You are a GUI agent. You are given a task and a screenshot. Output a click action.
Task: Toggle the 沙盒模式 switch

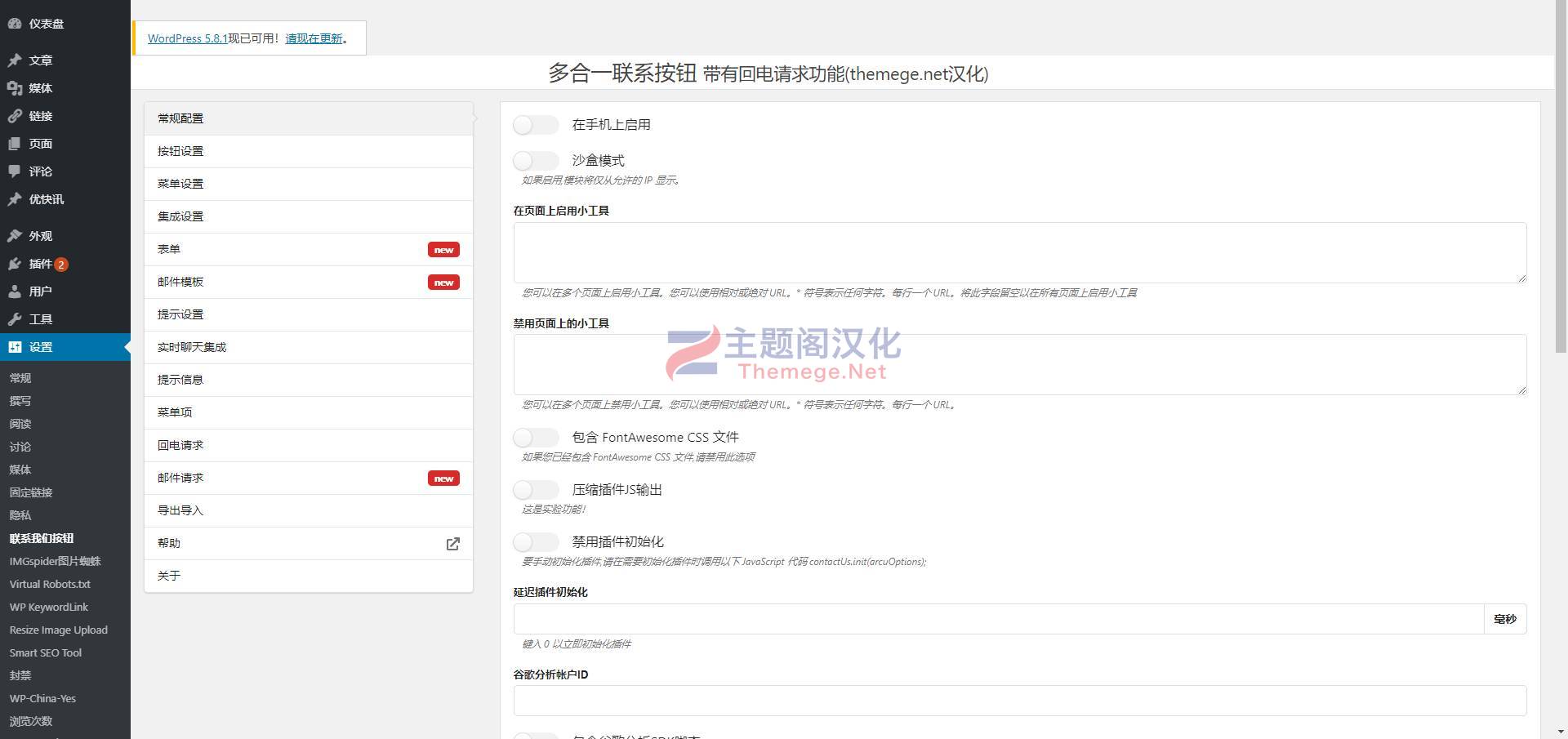click(x=536, y=161)
